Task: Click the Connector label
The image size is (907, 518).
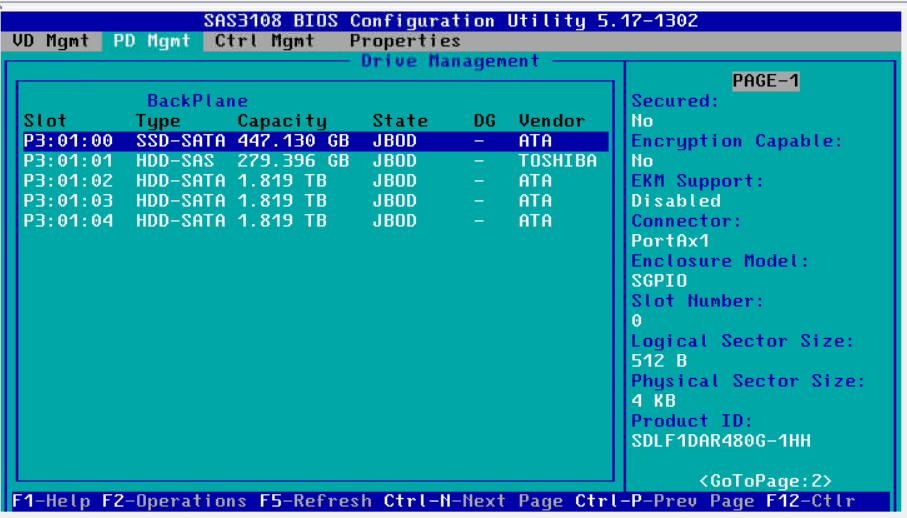Action: tap(687, 221)
